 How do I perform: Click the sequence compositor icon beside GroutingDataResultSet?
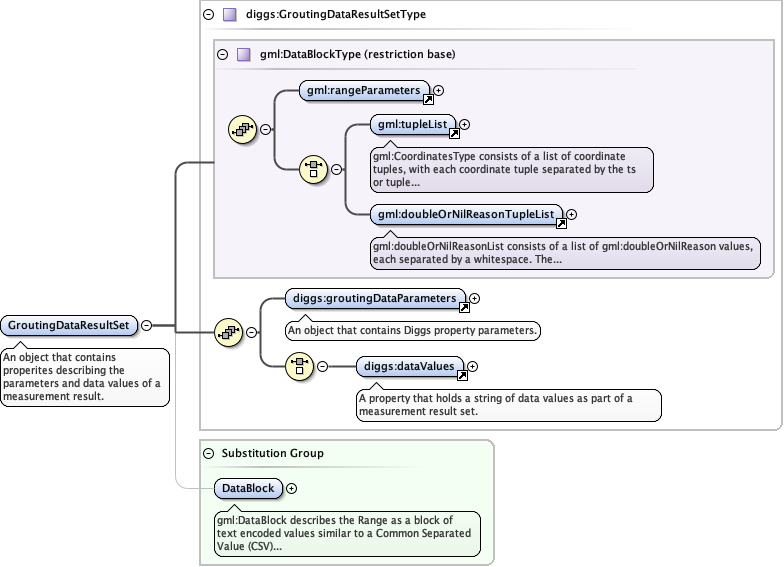point(229,331)
